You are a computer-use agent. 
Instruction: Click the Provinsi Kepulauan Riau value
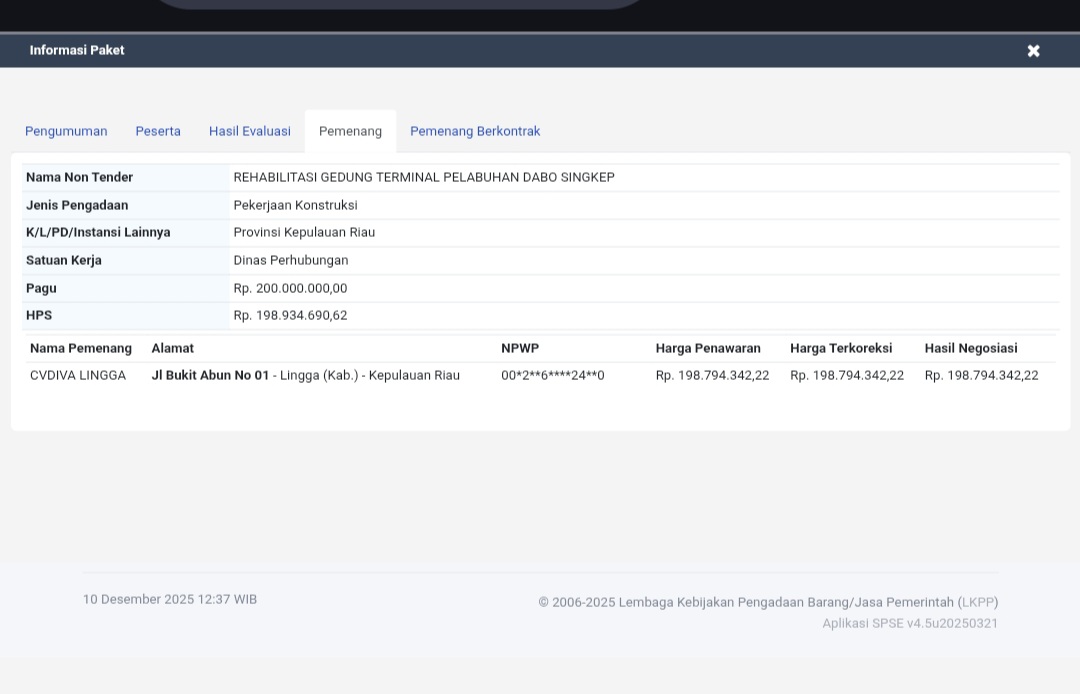(304, 233)
